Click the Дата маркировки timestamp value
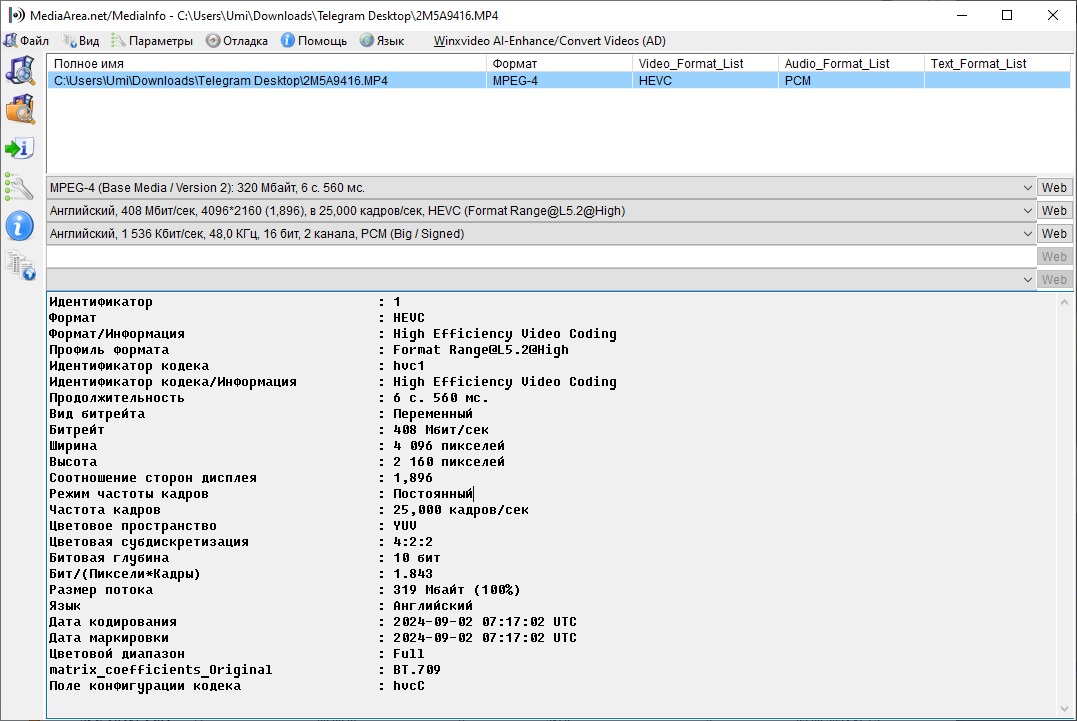Screen dimensions: 1077x721 point(485,637)
